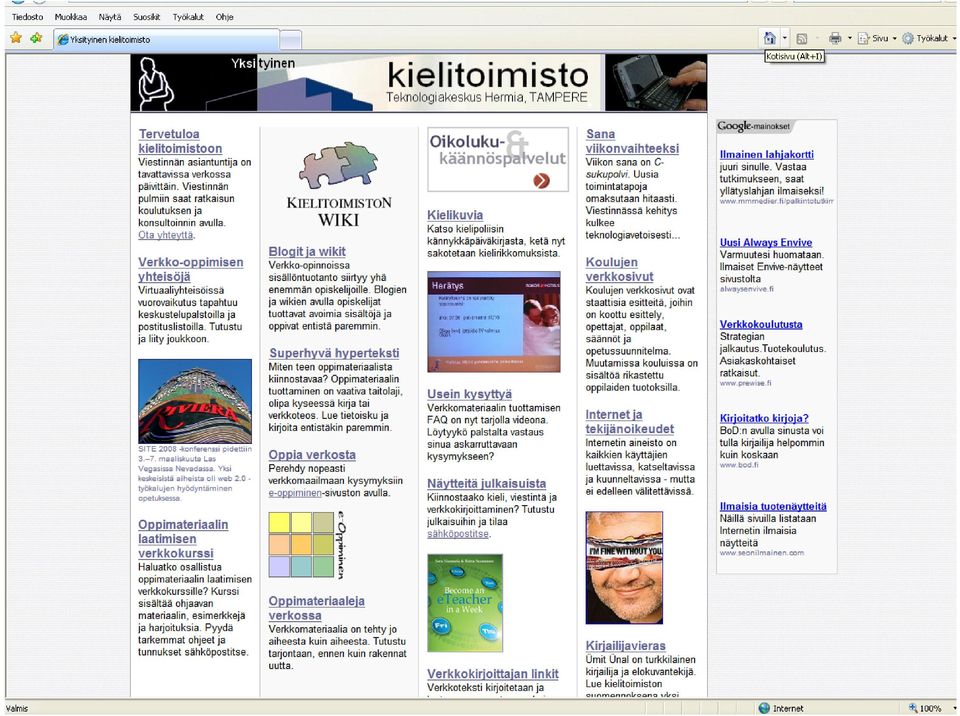Open the Kirjailijavieras link
Screen dimensions: 960x716
pos(625,646)
